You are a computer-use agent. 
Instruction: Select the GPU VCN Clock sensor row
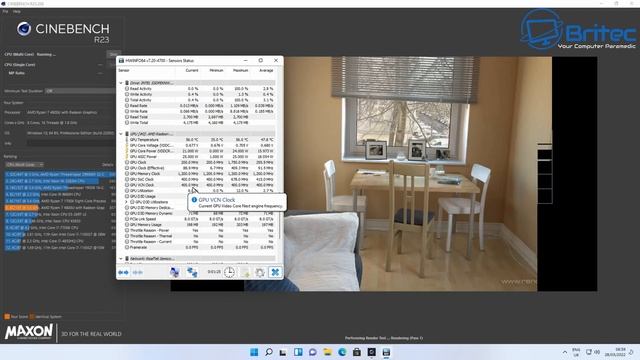coord(199,185)
